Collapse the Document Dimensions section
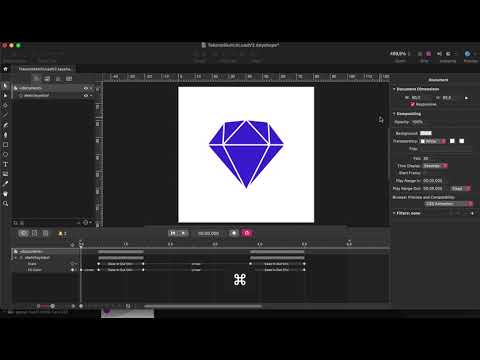The image size is (480, 360). click(394, 89)
